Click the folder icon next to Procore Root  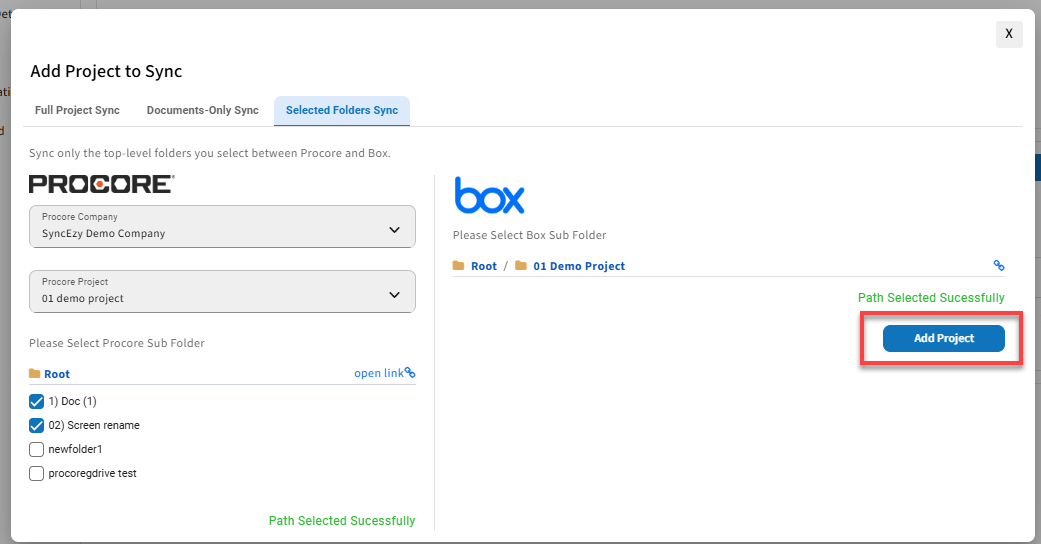point(35,373)
